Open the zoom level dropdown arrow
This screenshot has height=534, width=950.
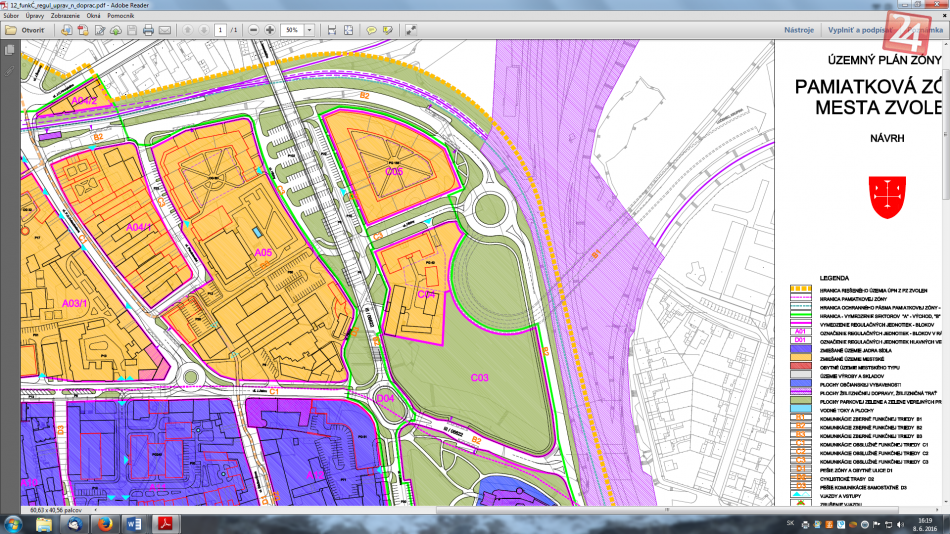coord(310,31)
